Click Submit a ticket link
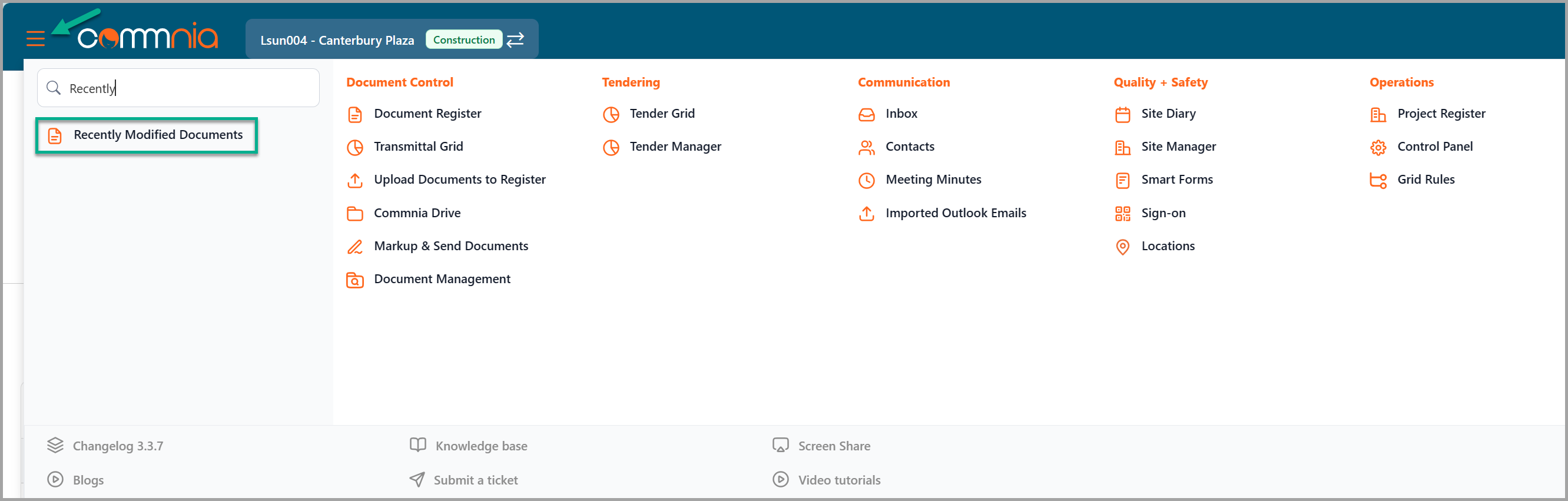The image size is (1568, 501). 475,480
